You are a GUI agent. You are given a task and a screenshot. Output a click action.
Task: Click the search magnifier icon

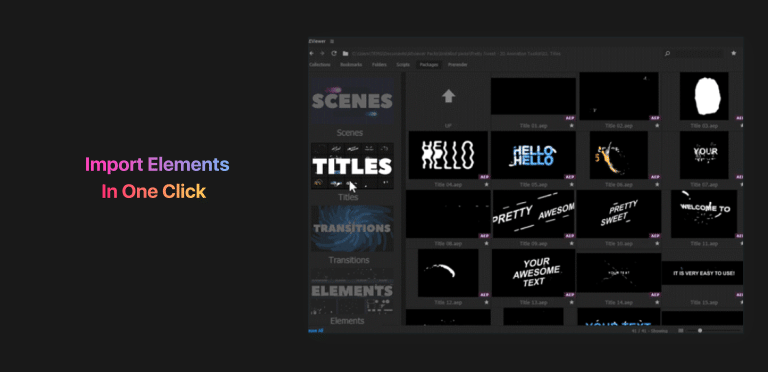tap(667, 53)
